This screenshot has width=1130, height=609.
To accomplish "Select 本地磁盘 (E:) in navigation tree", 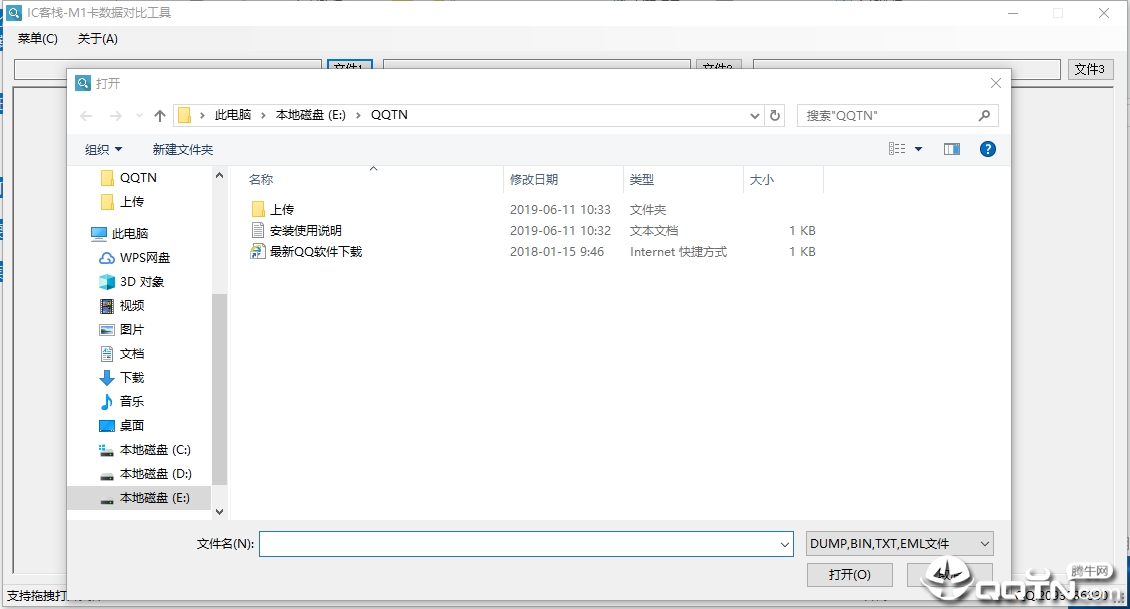I will click(138, 498).
